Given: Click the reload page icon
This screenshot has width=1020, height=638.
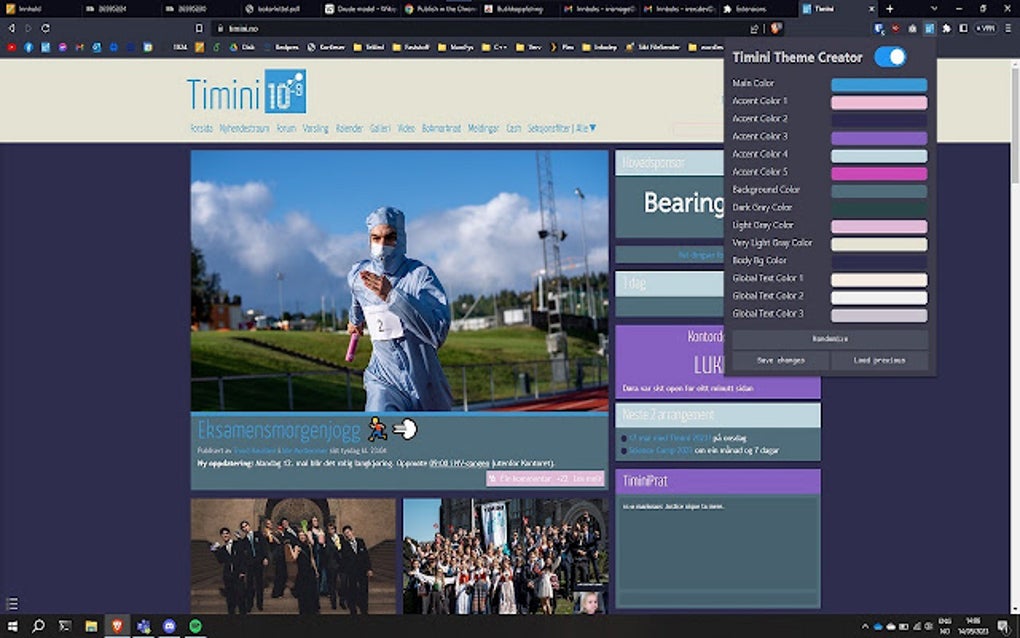Looking at the screenshot, I should (43, 29).
